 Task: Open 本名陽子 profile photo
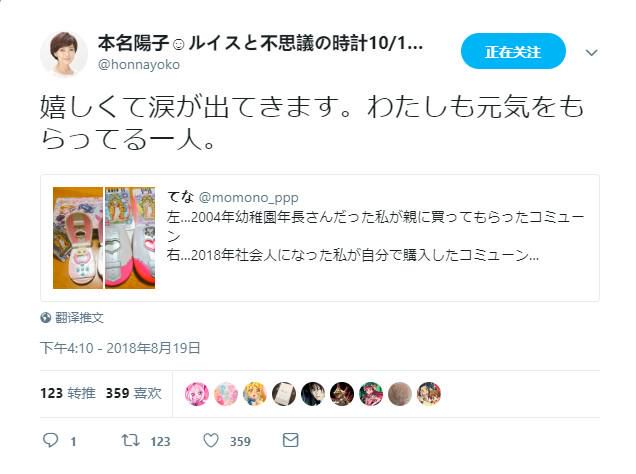pos(64,54)
